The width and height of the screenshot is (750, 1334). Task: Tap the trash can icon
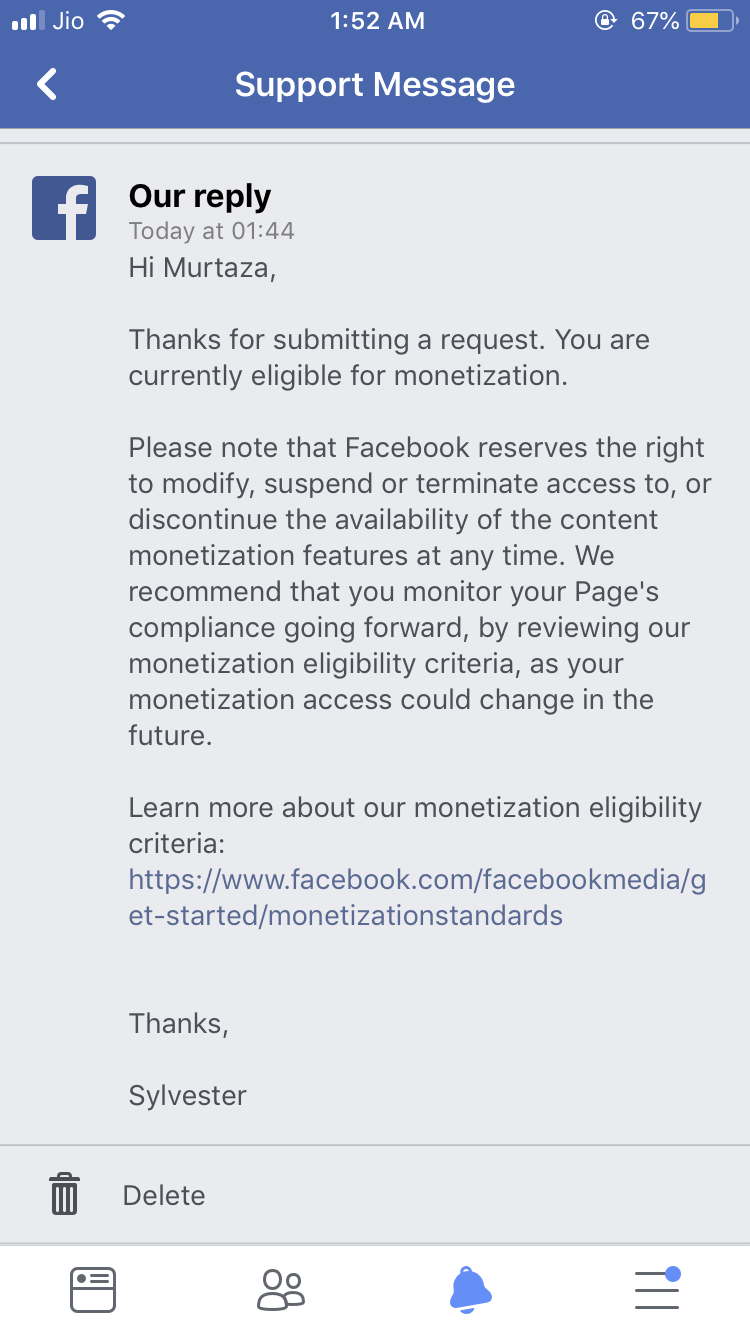click(x=64, y=1194)
